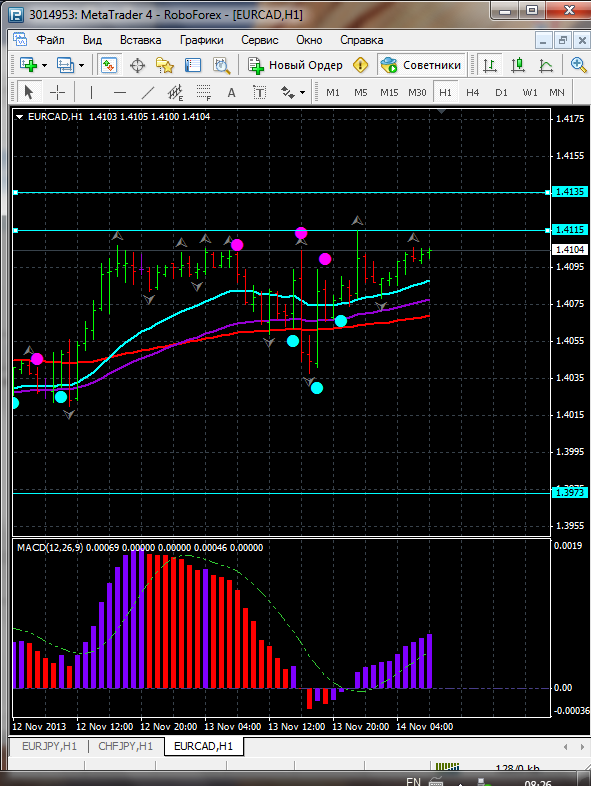Click the current price 1.4104 label
Image resolution: width=600 pixels, height=786 pixels.
[569, 250]
